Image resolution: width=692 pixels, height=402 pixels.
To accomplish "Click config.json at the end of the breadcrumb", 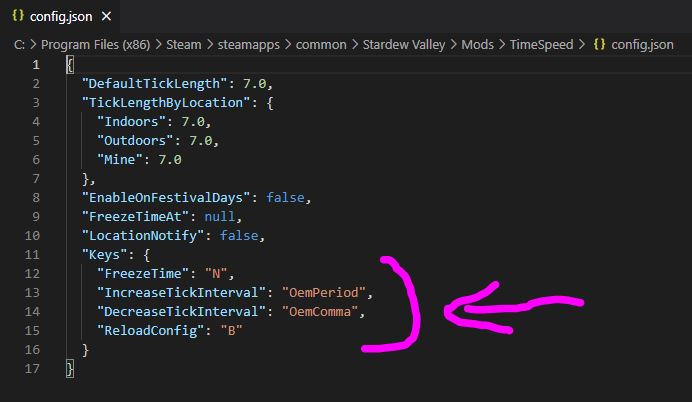I will tap(646, 45).
